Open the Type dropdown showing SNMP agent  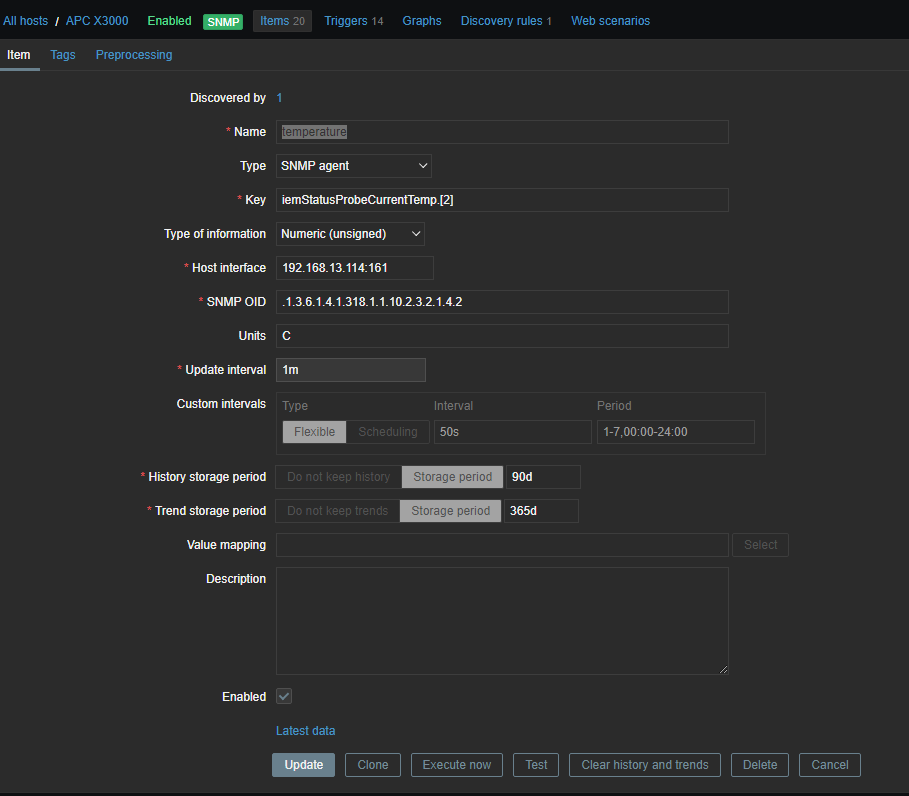click(x=353, y=166)
